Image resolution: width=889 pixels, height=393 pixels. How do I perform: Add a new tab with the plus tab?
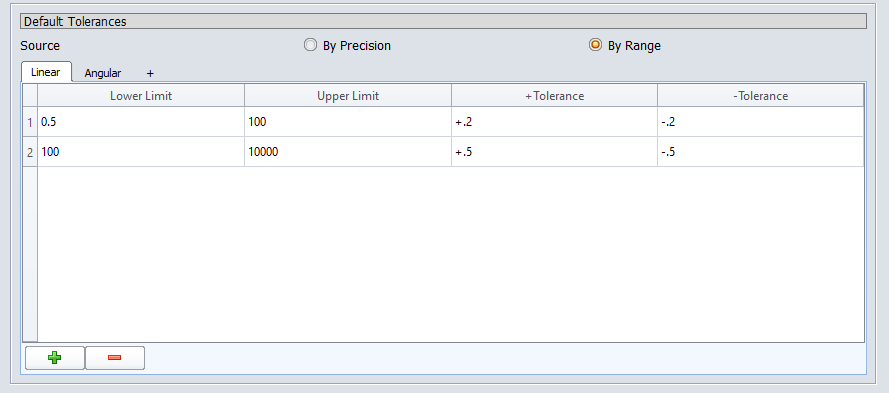(150, 73)
